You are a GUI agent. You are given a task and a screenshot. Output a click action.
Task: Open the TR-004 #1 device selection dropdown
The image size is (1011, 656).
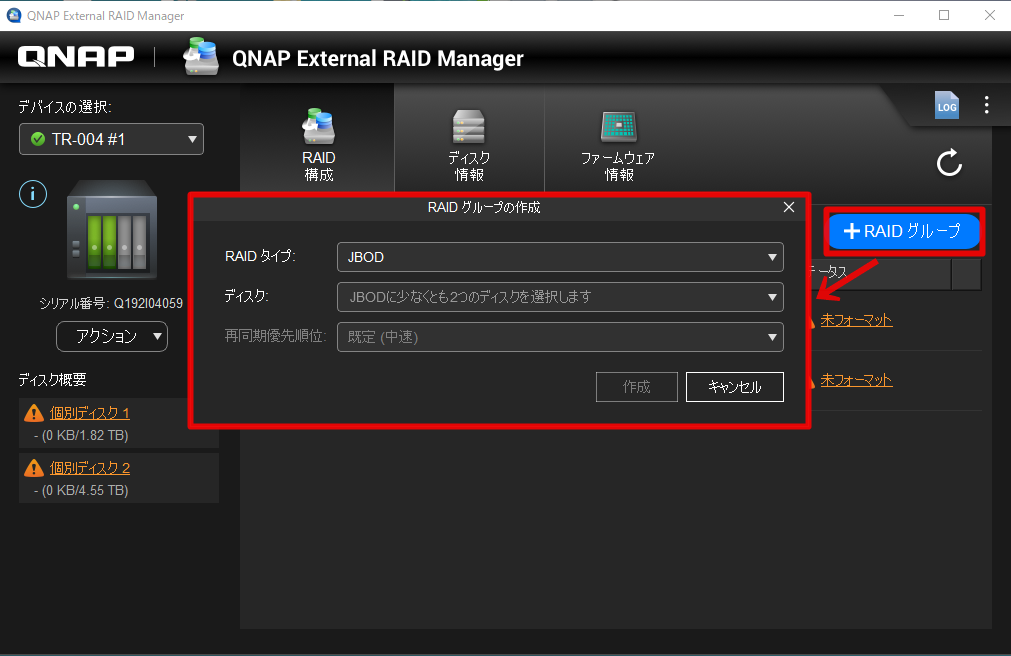click(x=112, y=139)
